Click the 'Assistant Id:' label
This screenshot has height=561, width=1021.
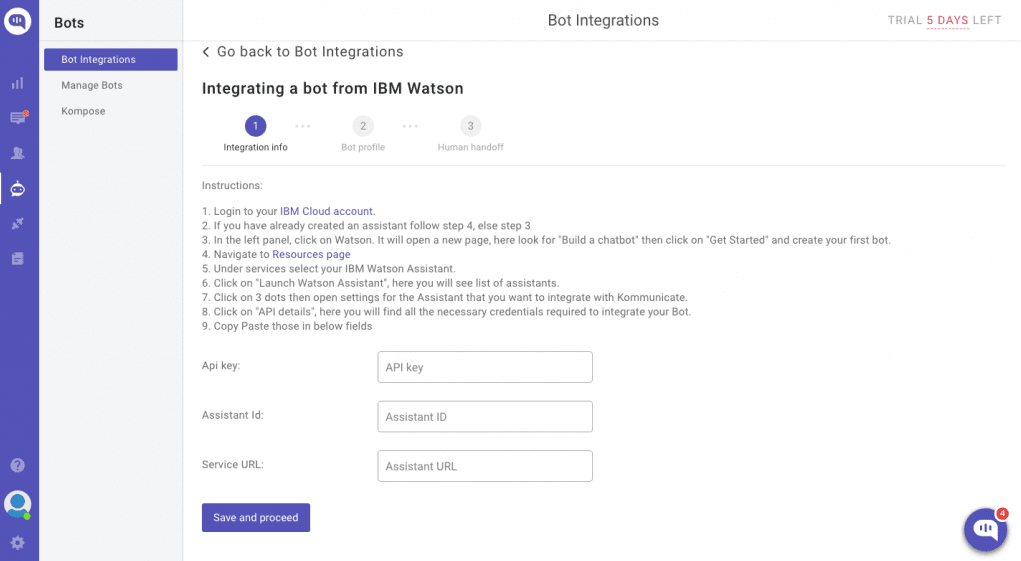(x=232, y=415)
